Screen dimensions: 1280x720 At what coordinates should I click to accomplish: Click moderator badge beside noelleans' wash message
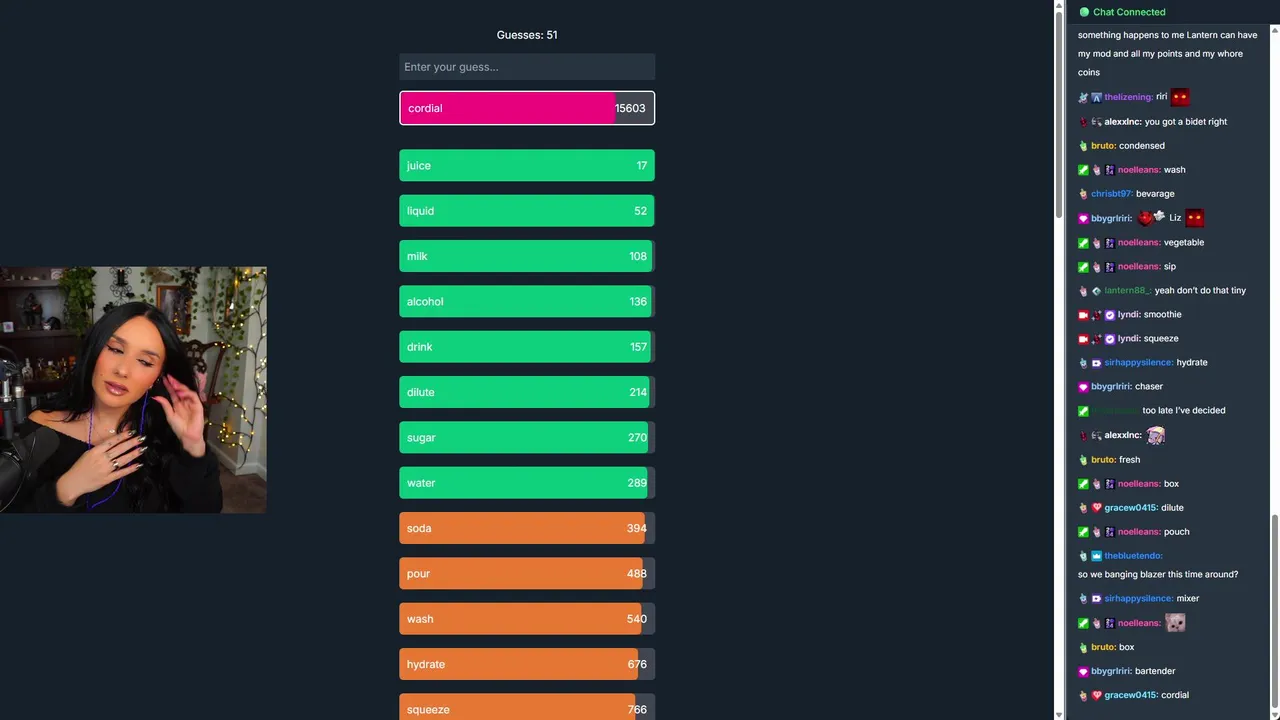tap(1084, 170)
